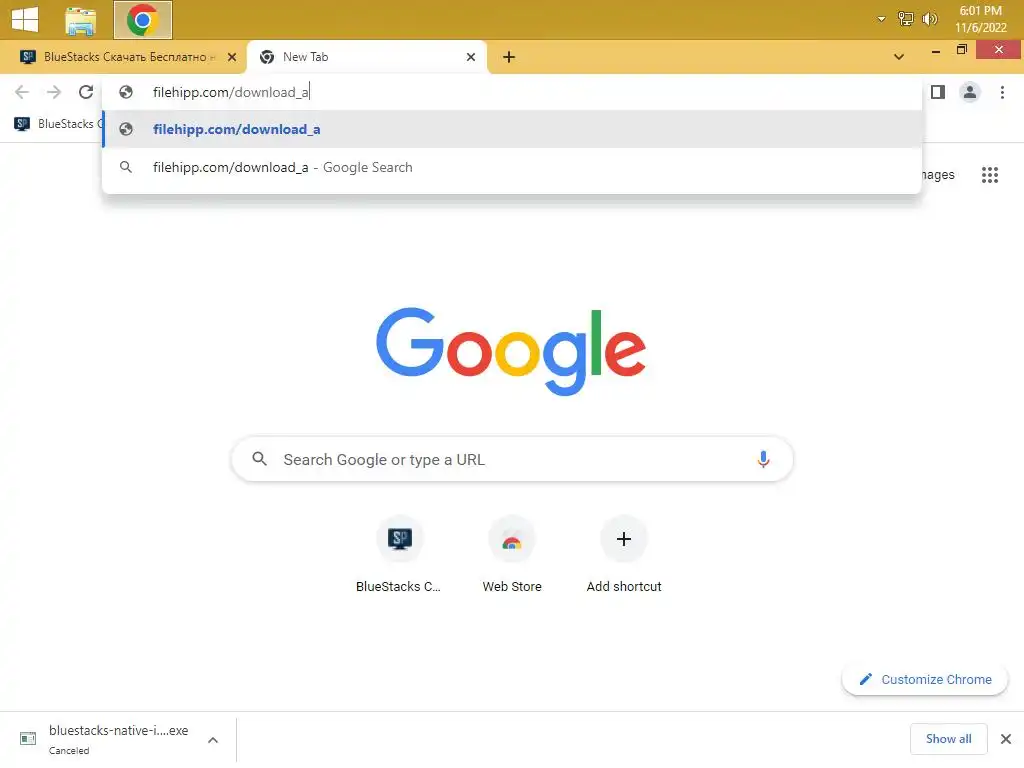
Task: Reload the current page
Action: 86,92
